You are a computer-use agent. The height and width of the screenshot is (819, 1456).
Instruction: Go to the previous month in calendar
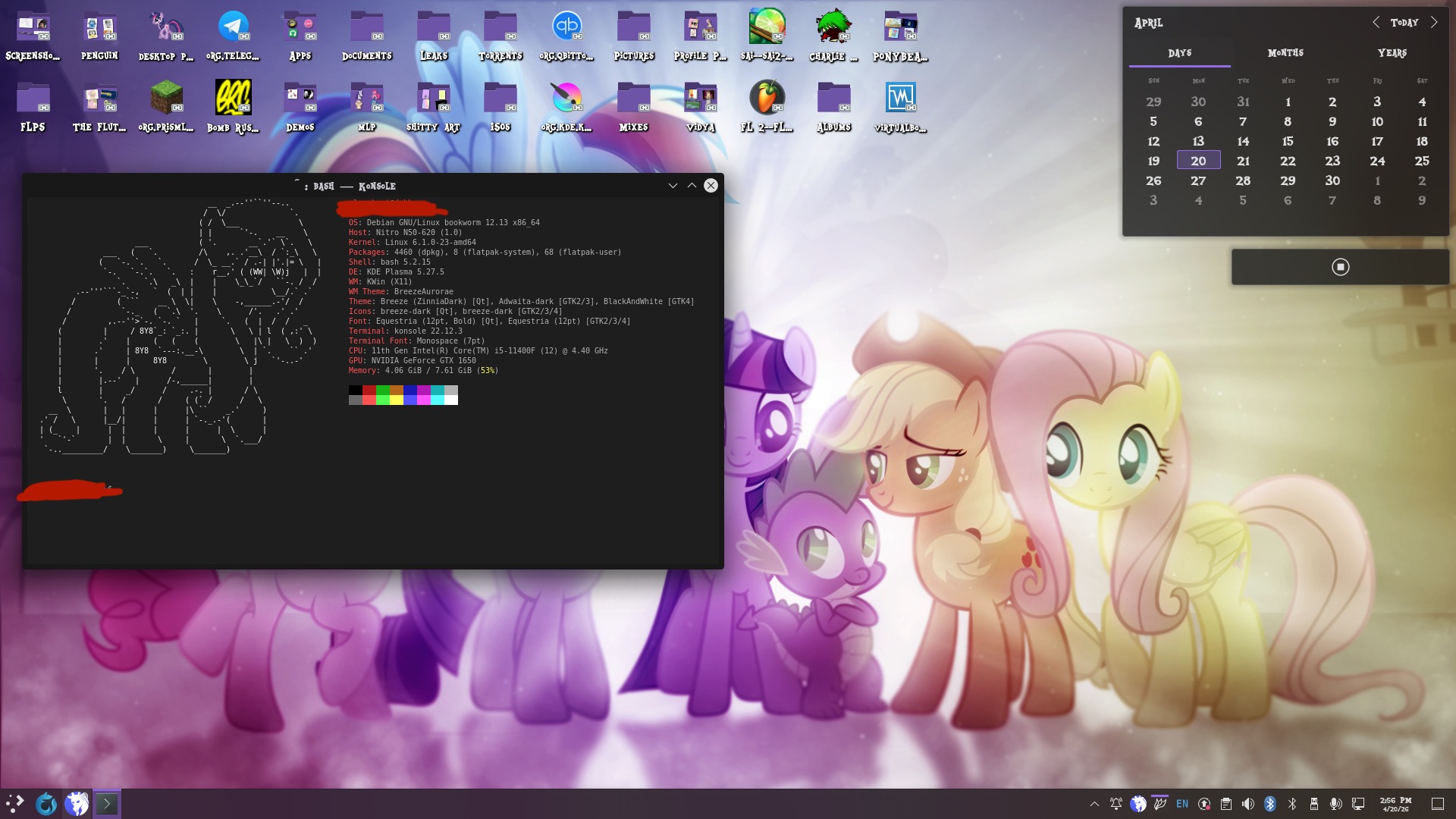(x=1376, y=23)
